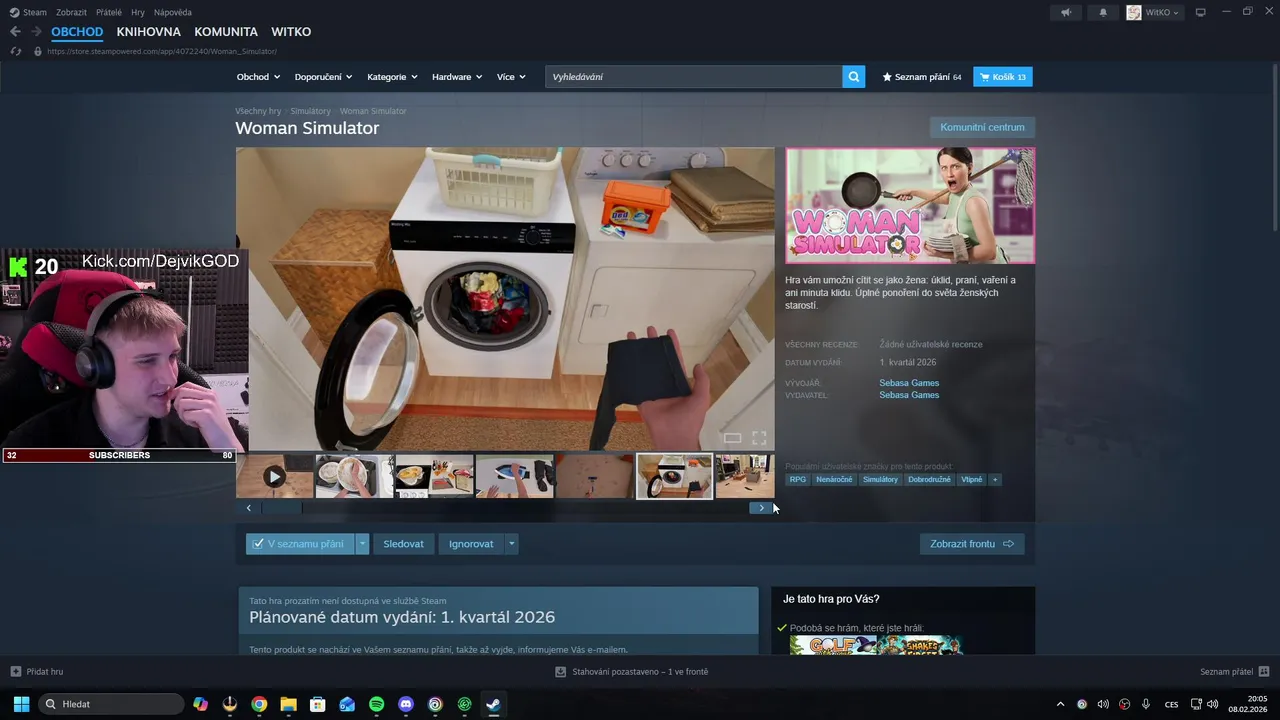Select the Vtipné tag
The image size is (1280, 720).
[972, 480]
